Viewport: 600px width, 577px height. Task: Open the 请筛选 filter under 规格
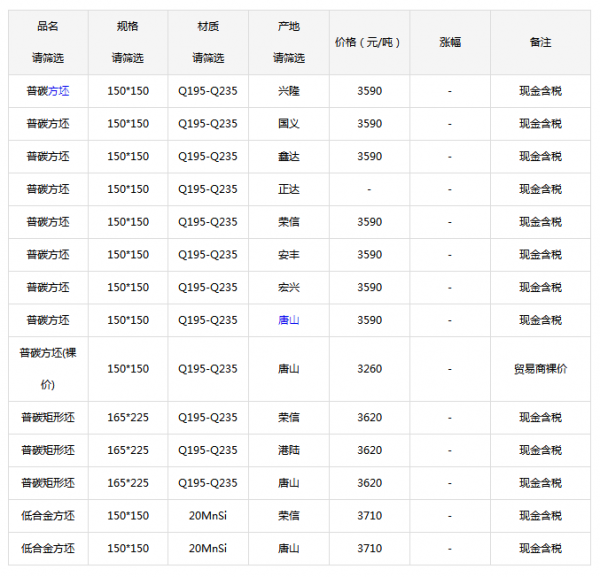tap(127, 58)
